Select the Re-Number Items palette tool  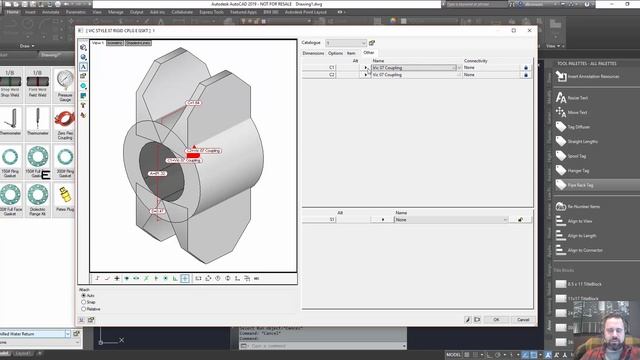pos(578,207)
